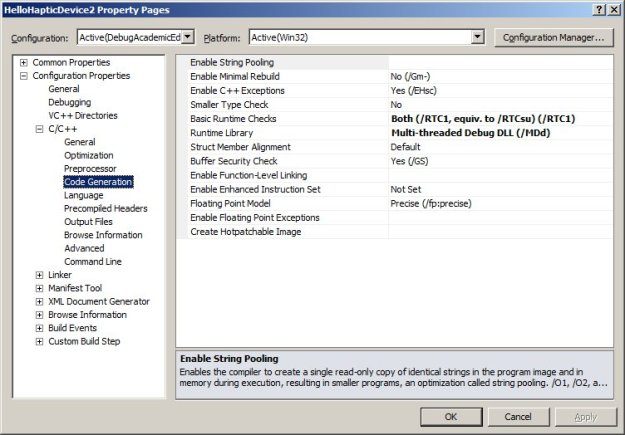Screen dimensions: 625x435
Task: Open the Command Line page
Action: [x=93, y=261]
